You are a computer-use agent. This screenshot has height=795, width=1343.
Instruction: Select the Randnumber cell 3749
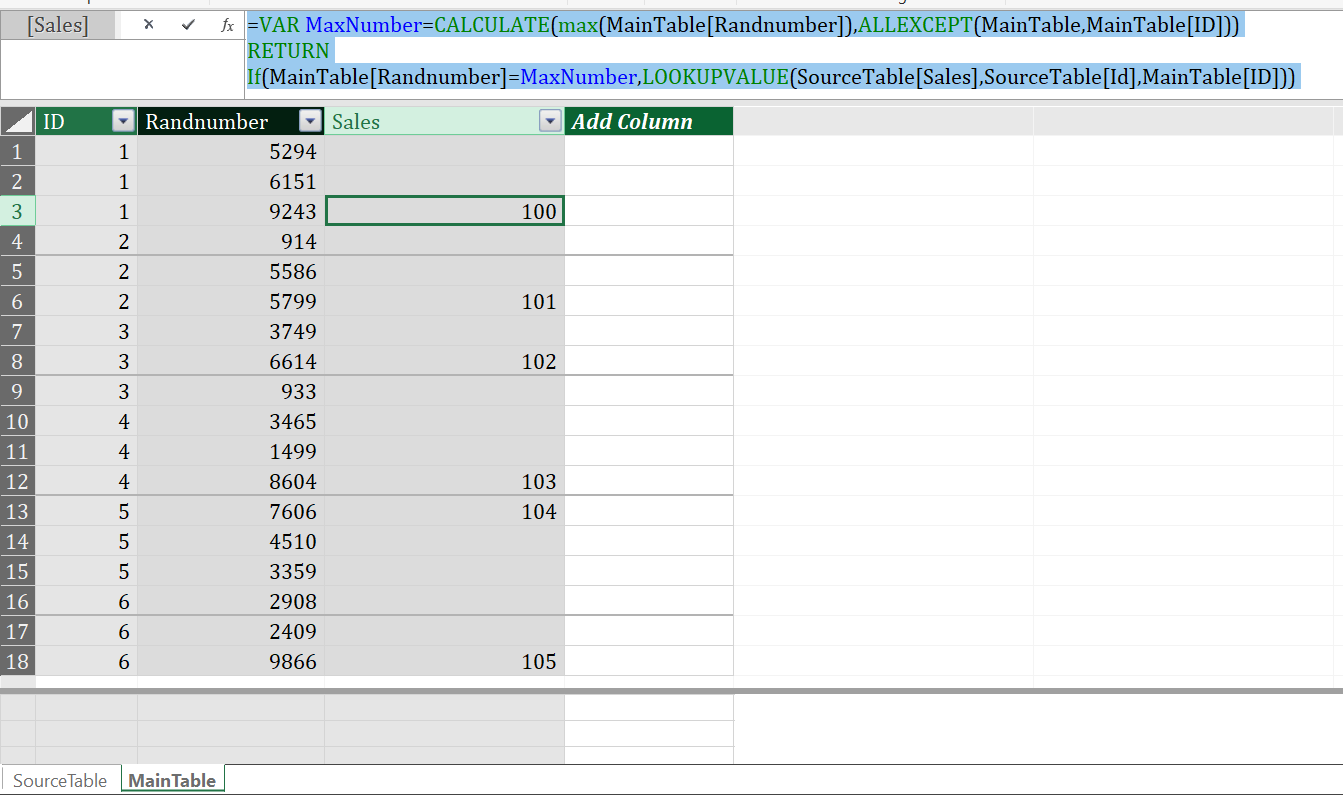coord(231,331)
